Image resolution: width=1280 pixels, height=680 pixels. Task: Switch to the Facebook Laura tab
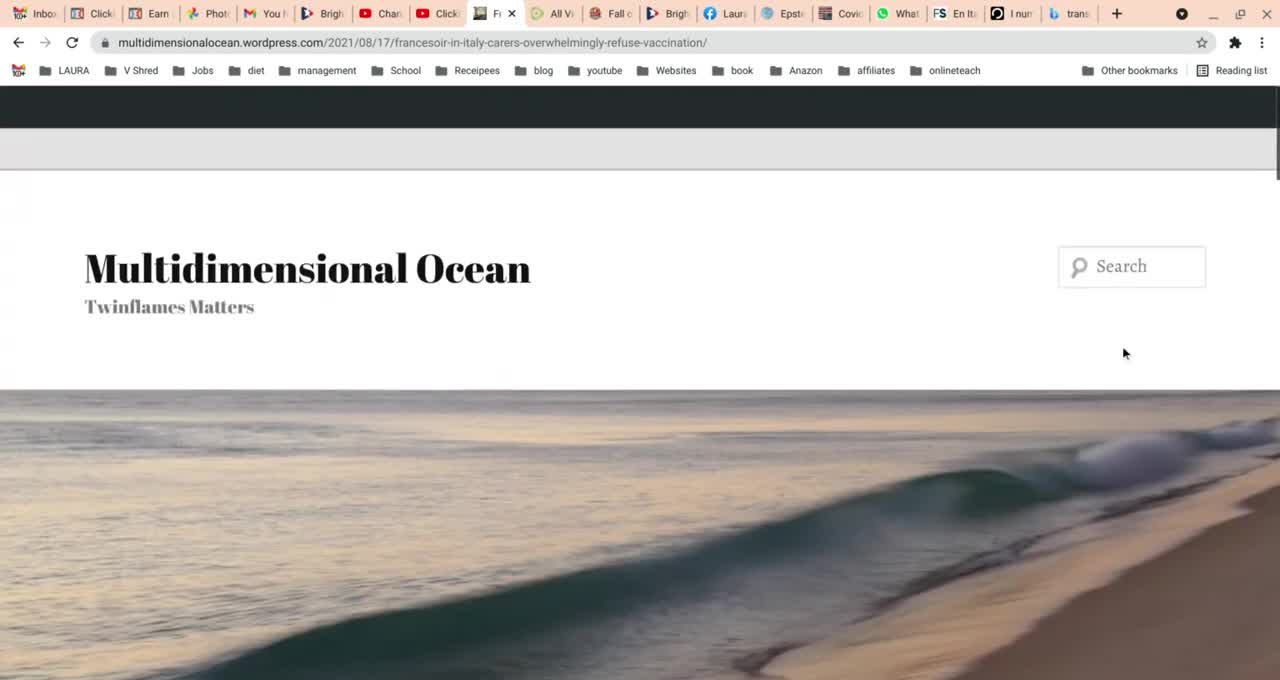point(725,14)
